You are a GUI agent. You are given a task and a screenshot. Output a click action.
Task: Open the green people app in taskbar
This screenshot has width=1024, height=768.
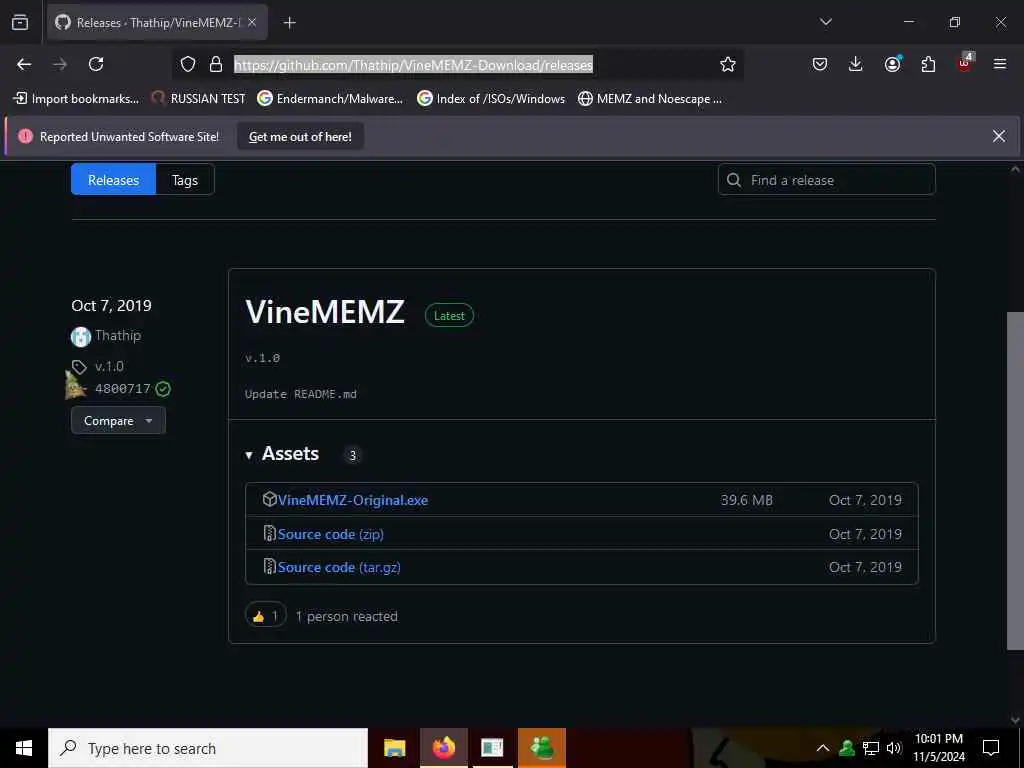click(541, 748)
